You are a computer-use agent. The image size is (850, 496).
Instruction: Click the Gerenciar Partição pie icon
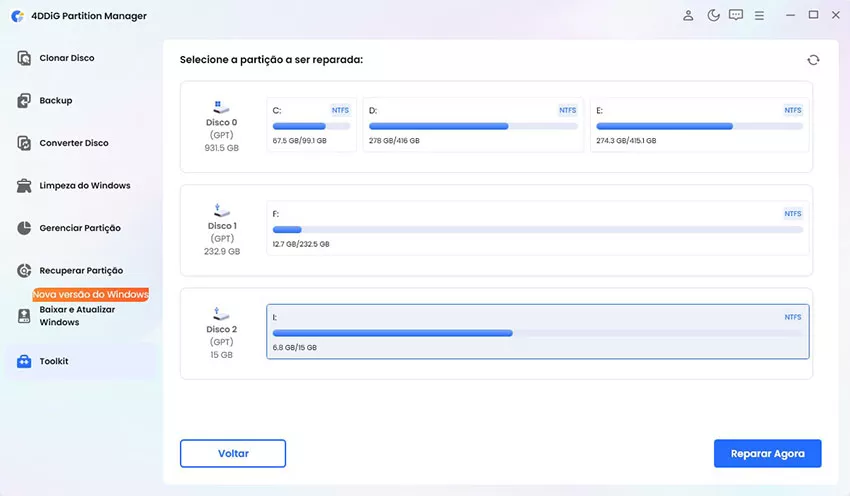(x=24, y=228)
